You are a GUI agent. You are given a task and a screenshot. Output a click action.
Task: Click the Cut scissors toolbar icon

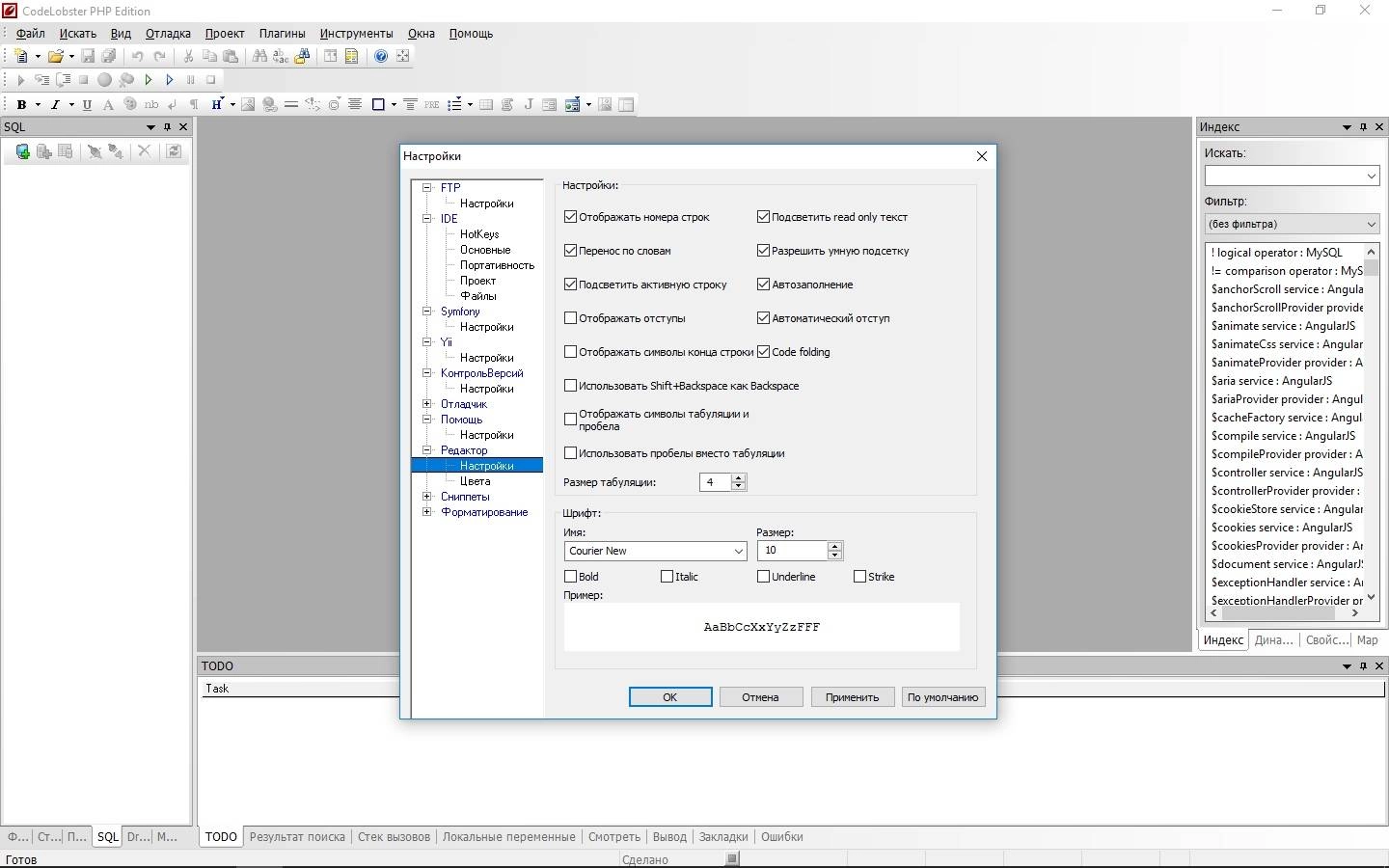(188, 56)
